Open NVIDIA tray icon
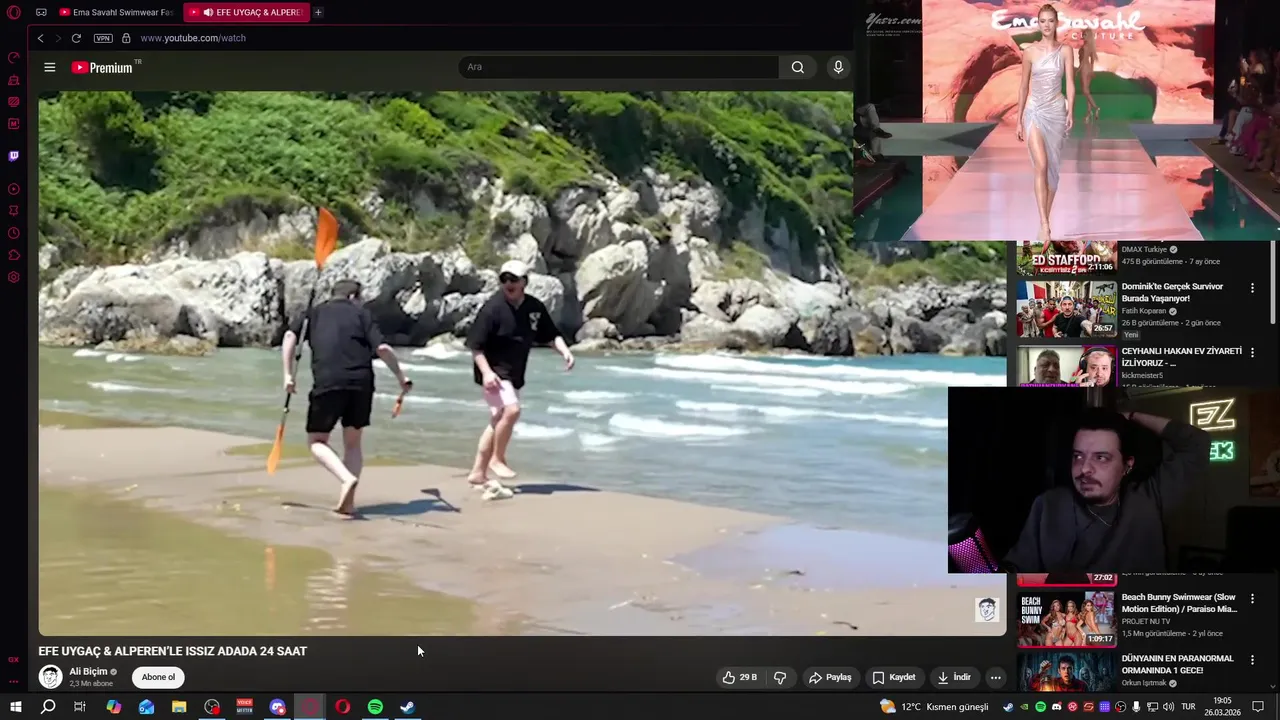1280x720 pixels. click(1023, 707)
